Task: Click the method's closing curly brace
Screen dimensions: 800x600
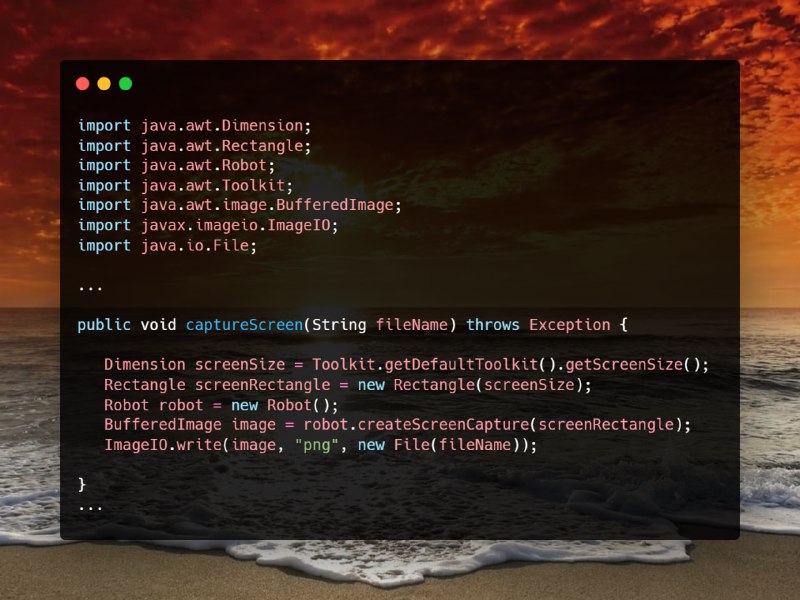Action: [x=82, y=484]
